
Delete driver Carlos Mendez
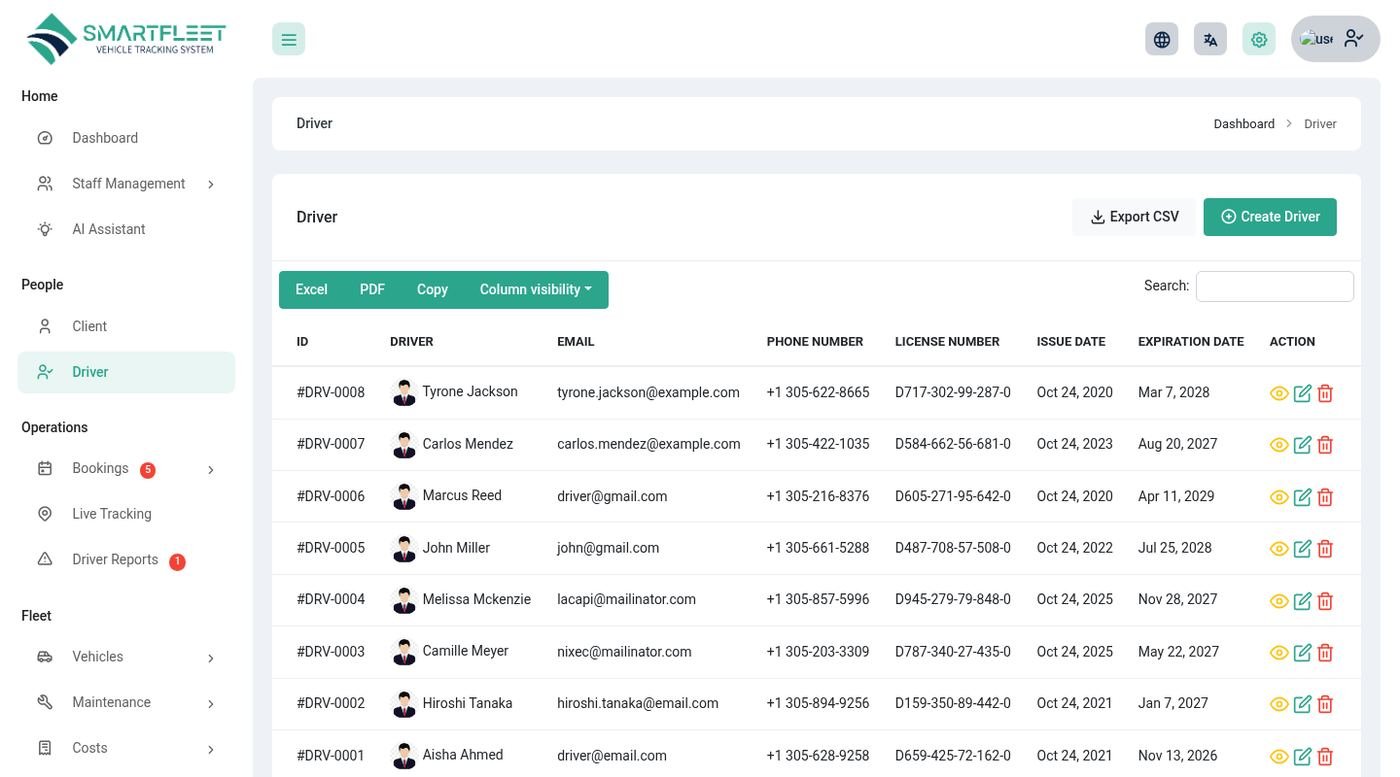click(x=1325, y=445)
